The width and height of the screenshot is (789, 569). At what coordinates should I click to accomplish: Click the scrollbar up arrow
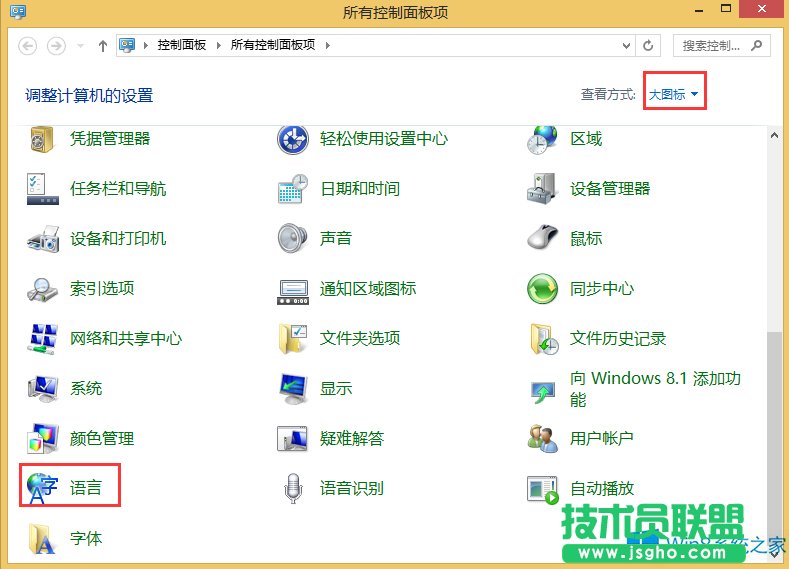pos(774,135)
